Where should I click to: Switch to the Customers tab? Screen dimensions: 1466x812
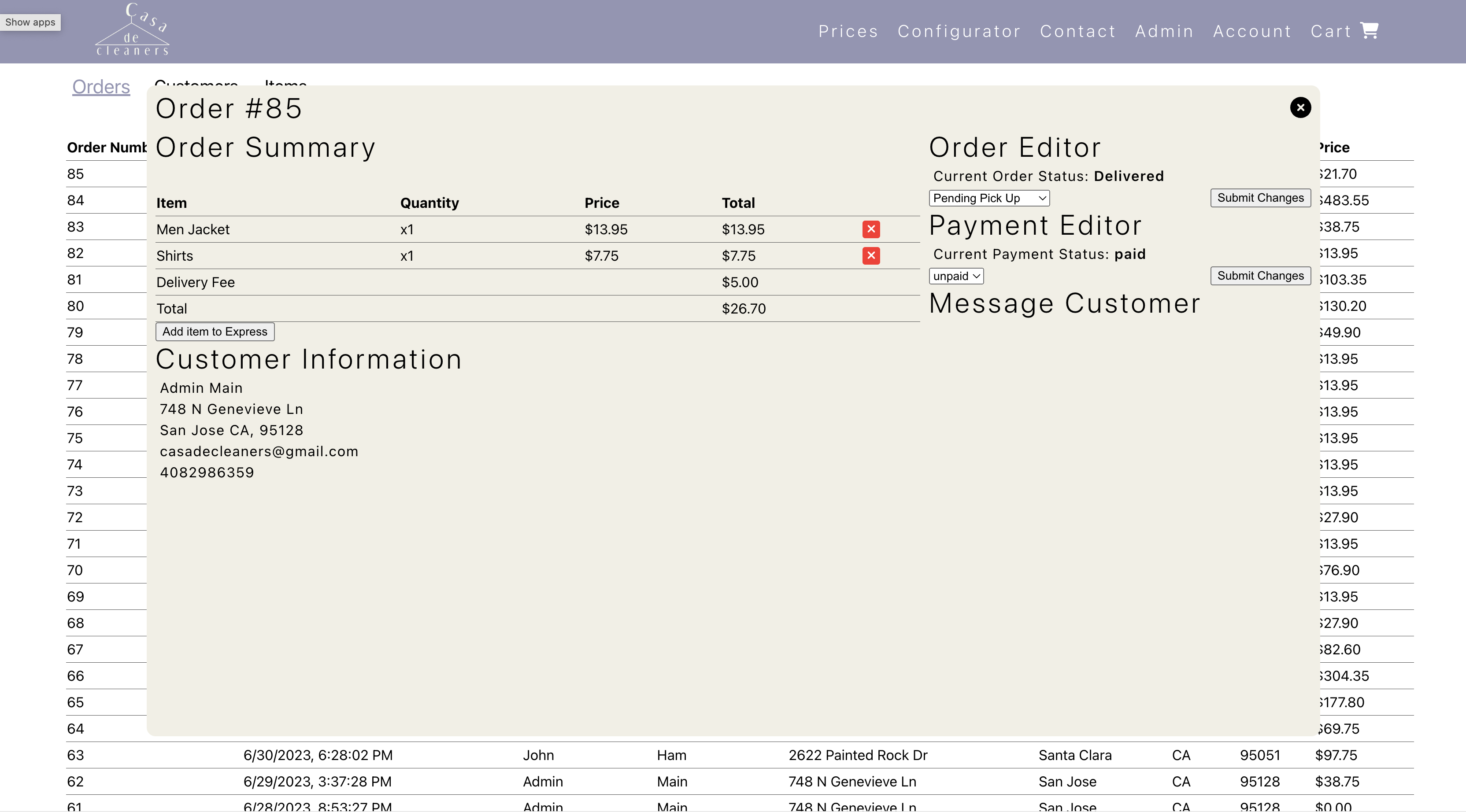pyautogui.click(x=196, y=85)
